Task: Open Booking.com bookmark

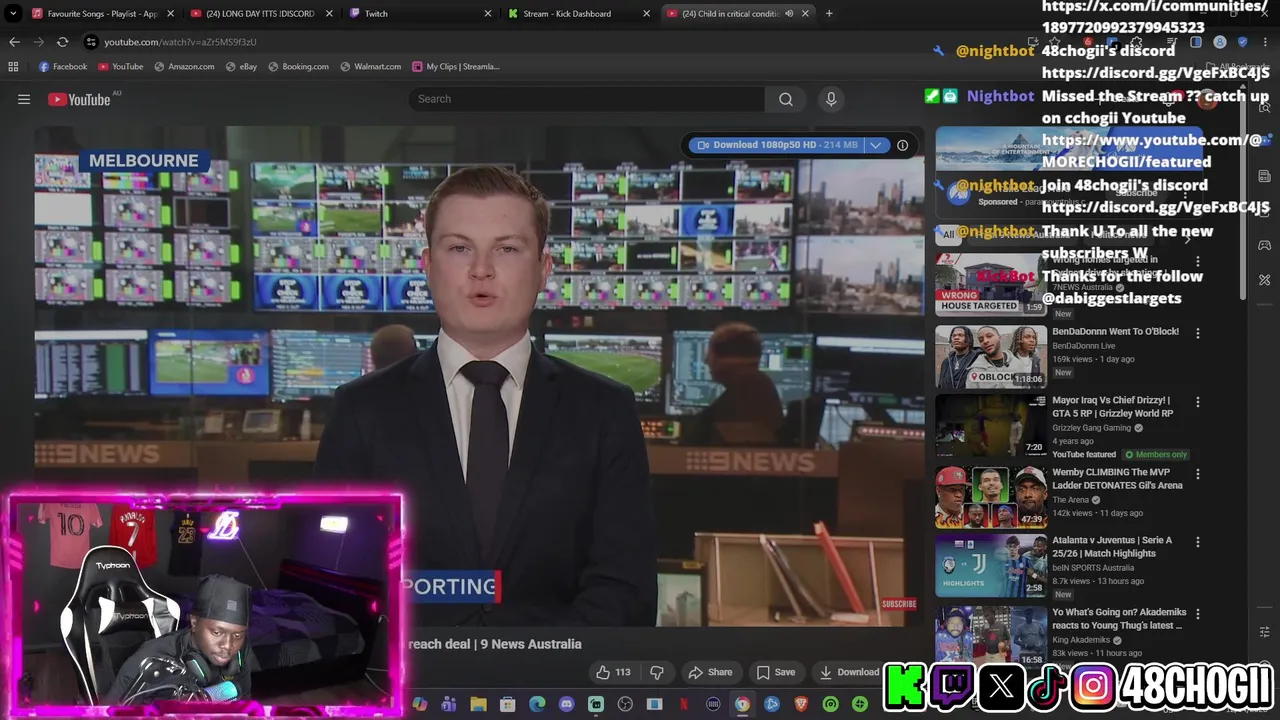Action: (x=299, y=66)
